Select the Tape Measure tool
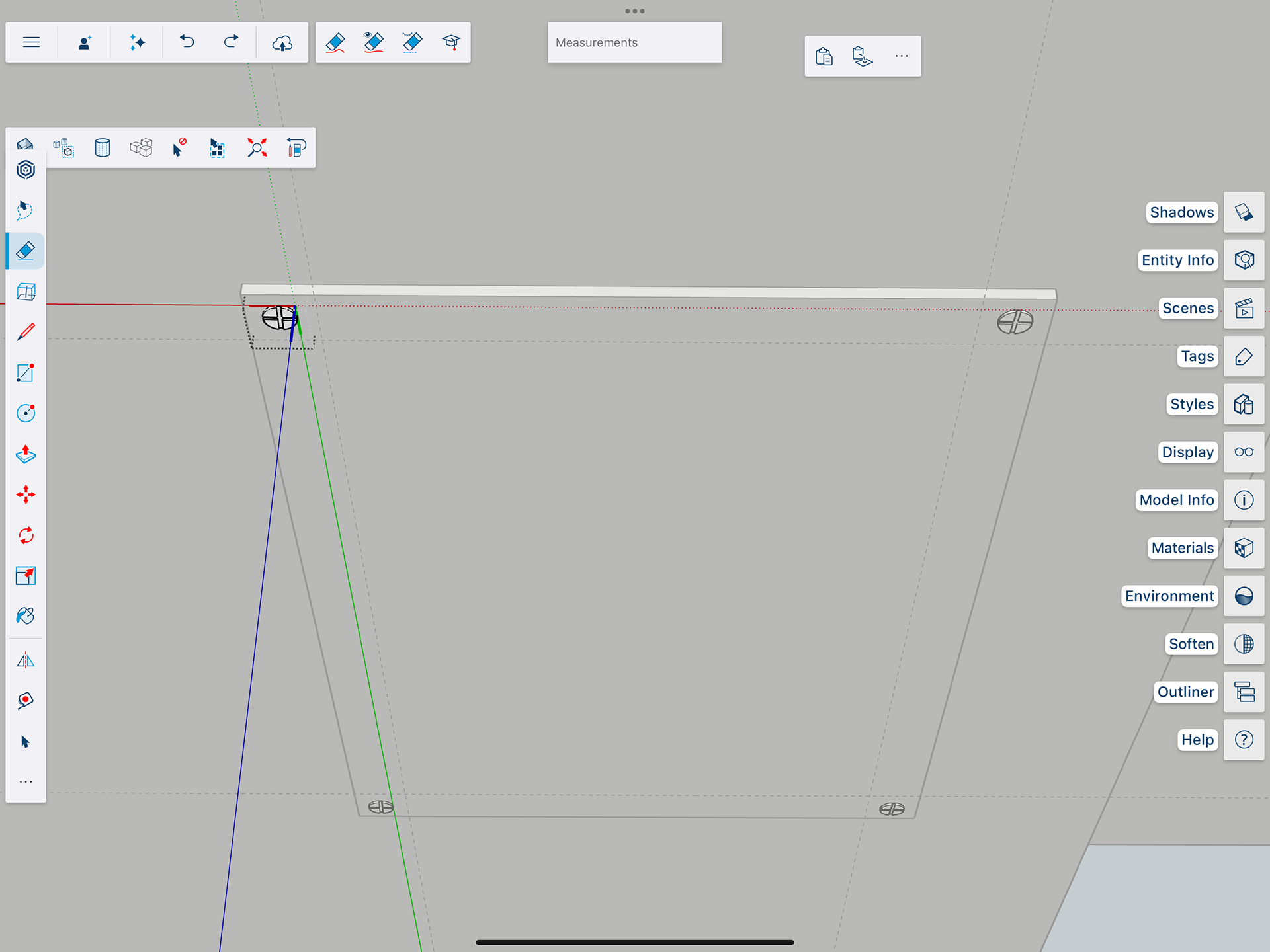Viewport: 1270px width, 952px height. click(x=26, y=700)
